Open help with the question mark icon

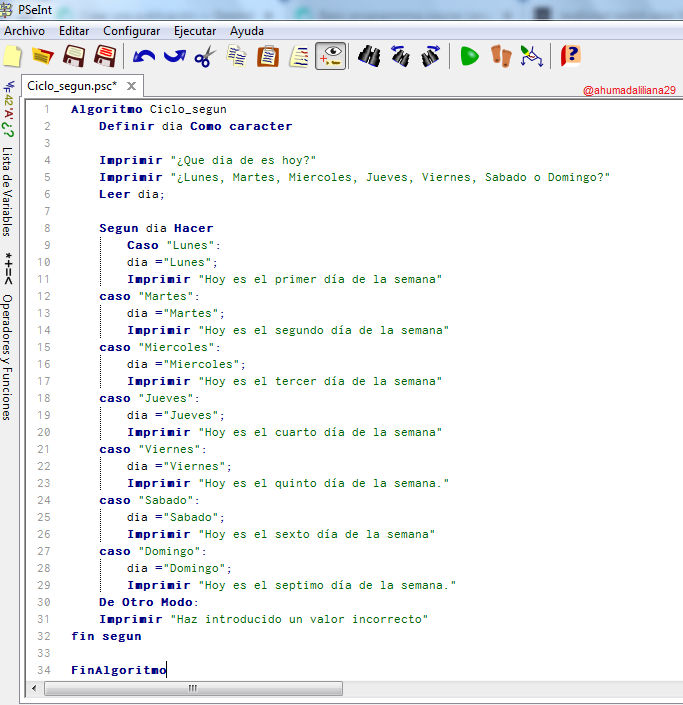click(x=571, y=57)
